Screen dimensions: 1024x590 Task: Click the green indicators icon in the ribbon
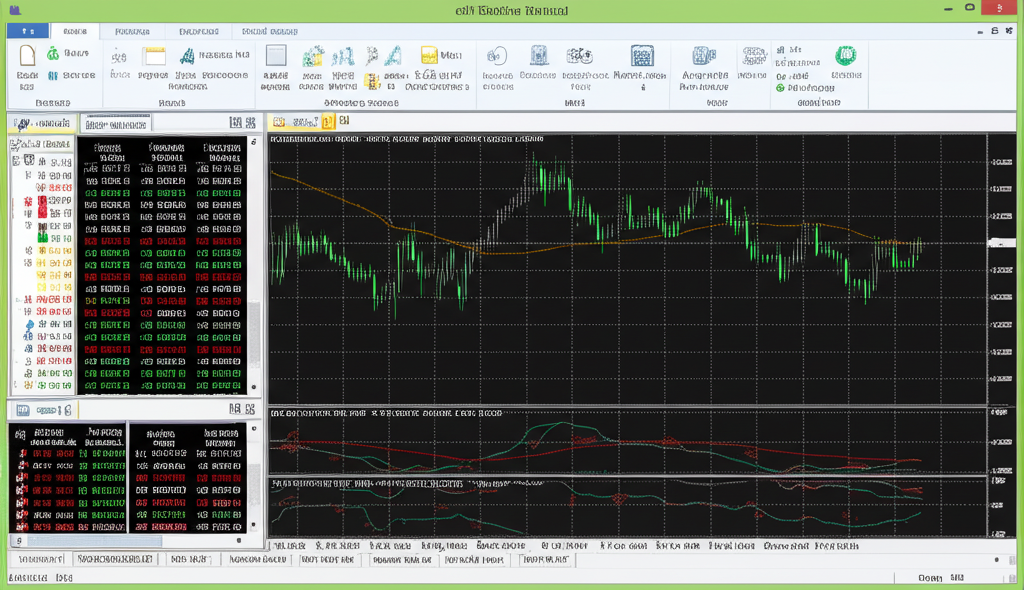pos(845,55)
